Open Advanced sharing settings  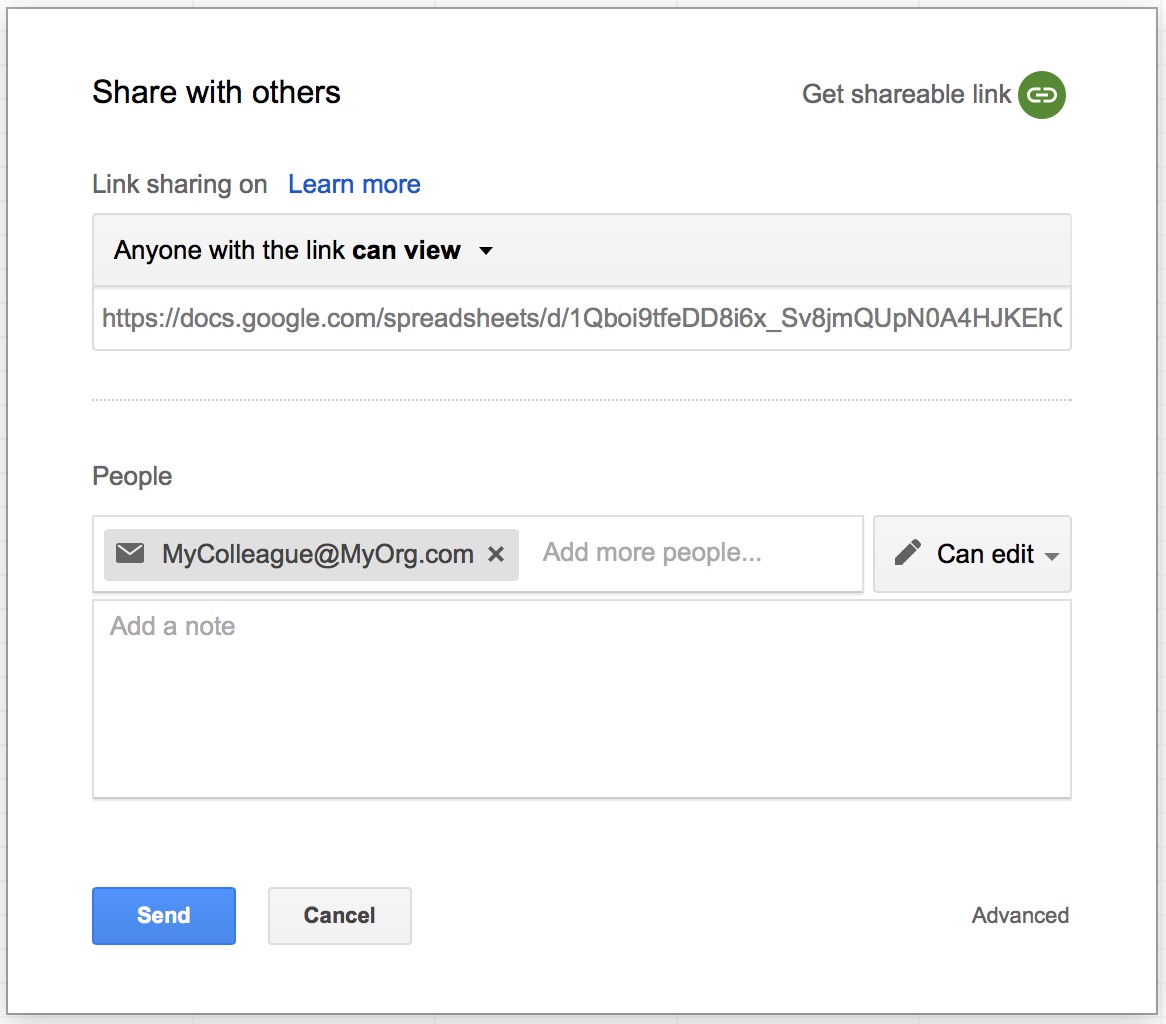tap(1020, 915)
